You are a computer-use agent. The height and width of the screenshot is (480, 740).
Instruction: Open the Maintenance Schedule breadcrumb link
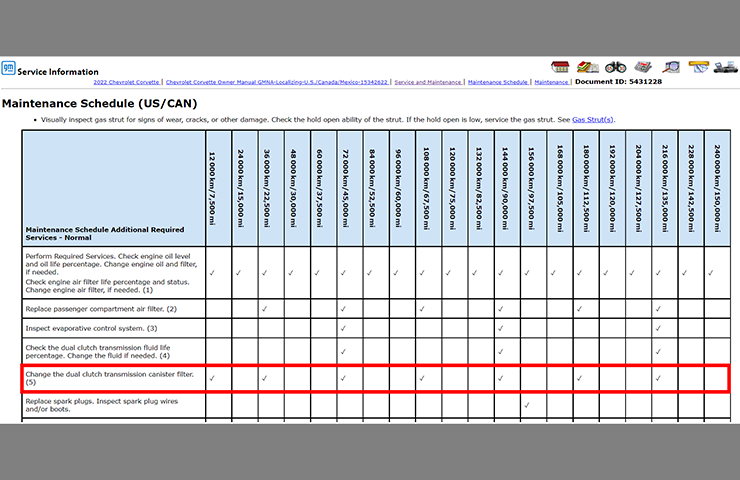pos(497,82)
